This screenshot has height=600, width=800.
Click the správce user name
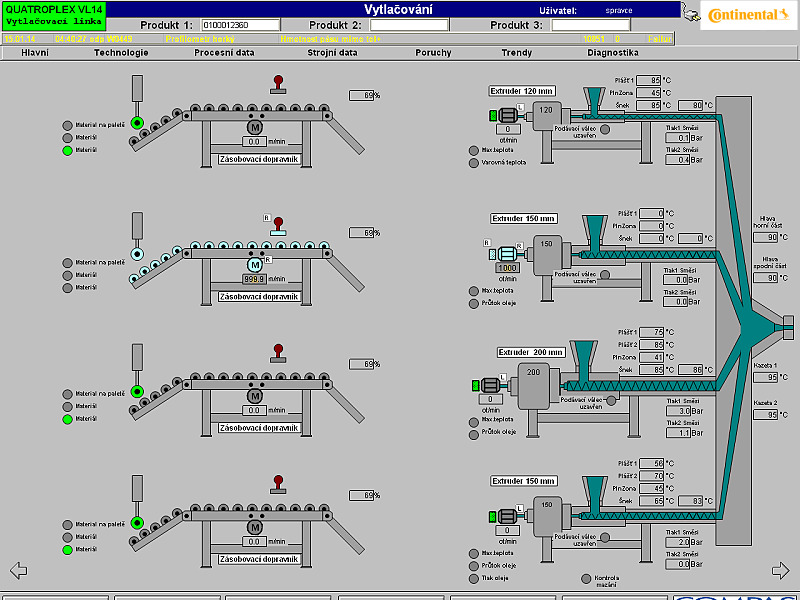tap(619, 10)
